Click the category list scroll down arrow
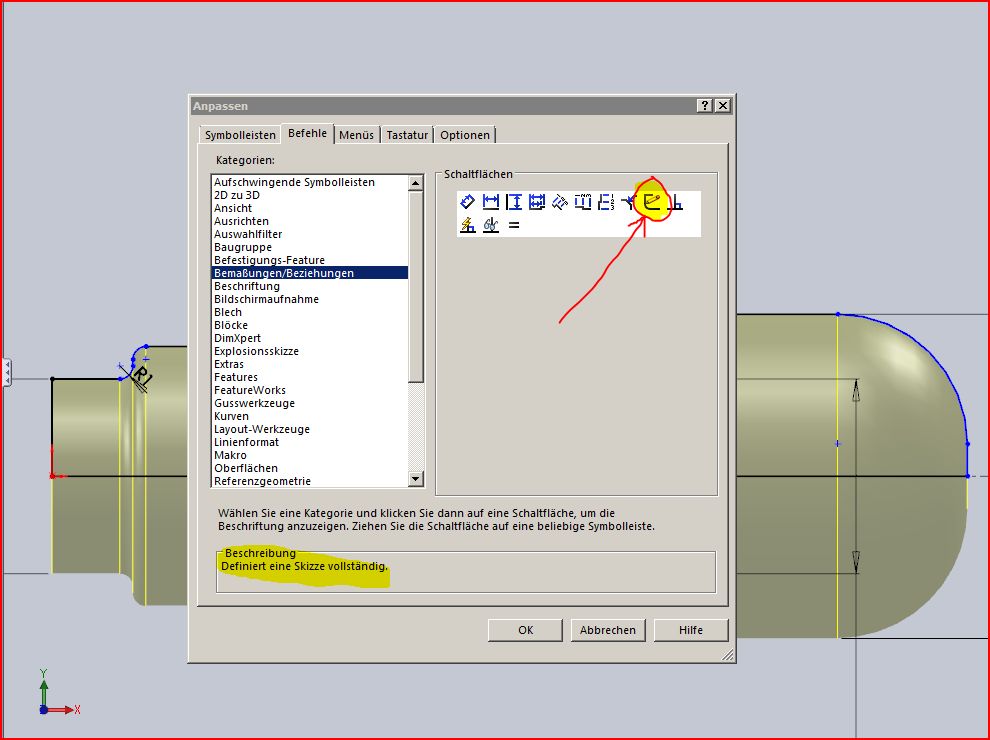 pos(415,479)
